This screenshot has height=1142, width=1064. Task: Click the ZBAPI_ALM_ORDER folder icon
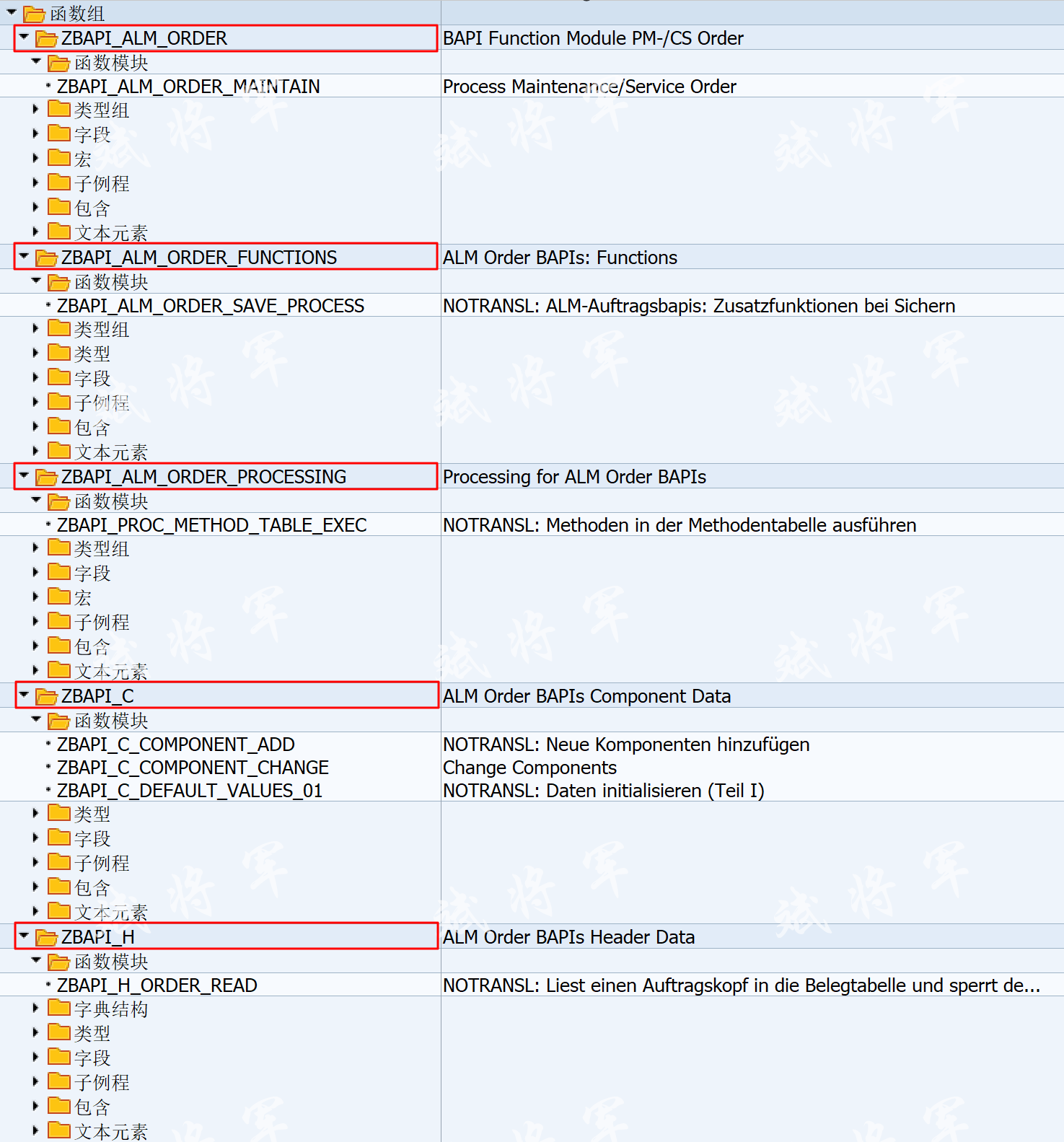[46, 38]
